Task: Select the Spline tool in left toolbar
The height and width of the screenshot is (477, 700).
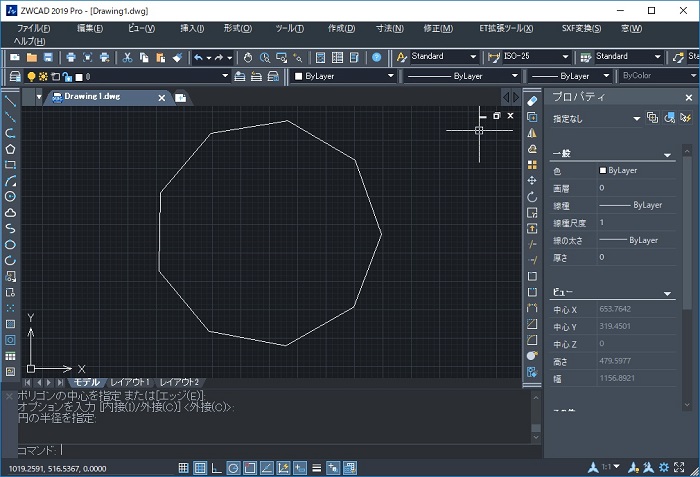Action: pyautogui.click(x=10, y=229)
